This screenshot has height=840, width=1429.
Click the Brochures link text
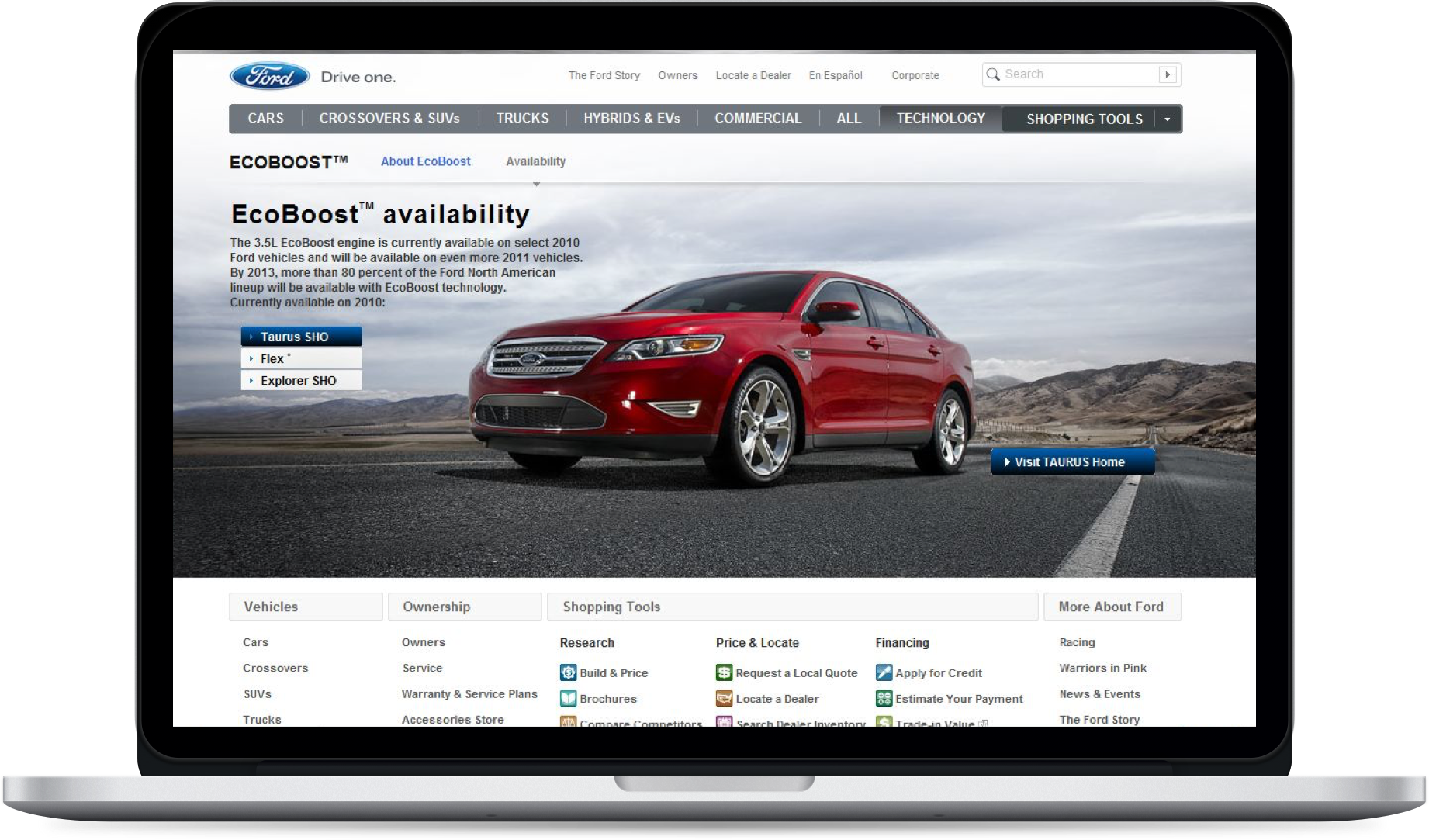608,699
